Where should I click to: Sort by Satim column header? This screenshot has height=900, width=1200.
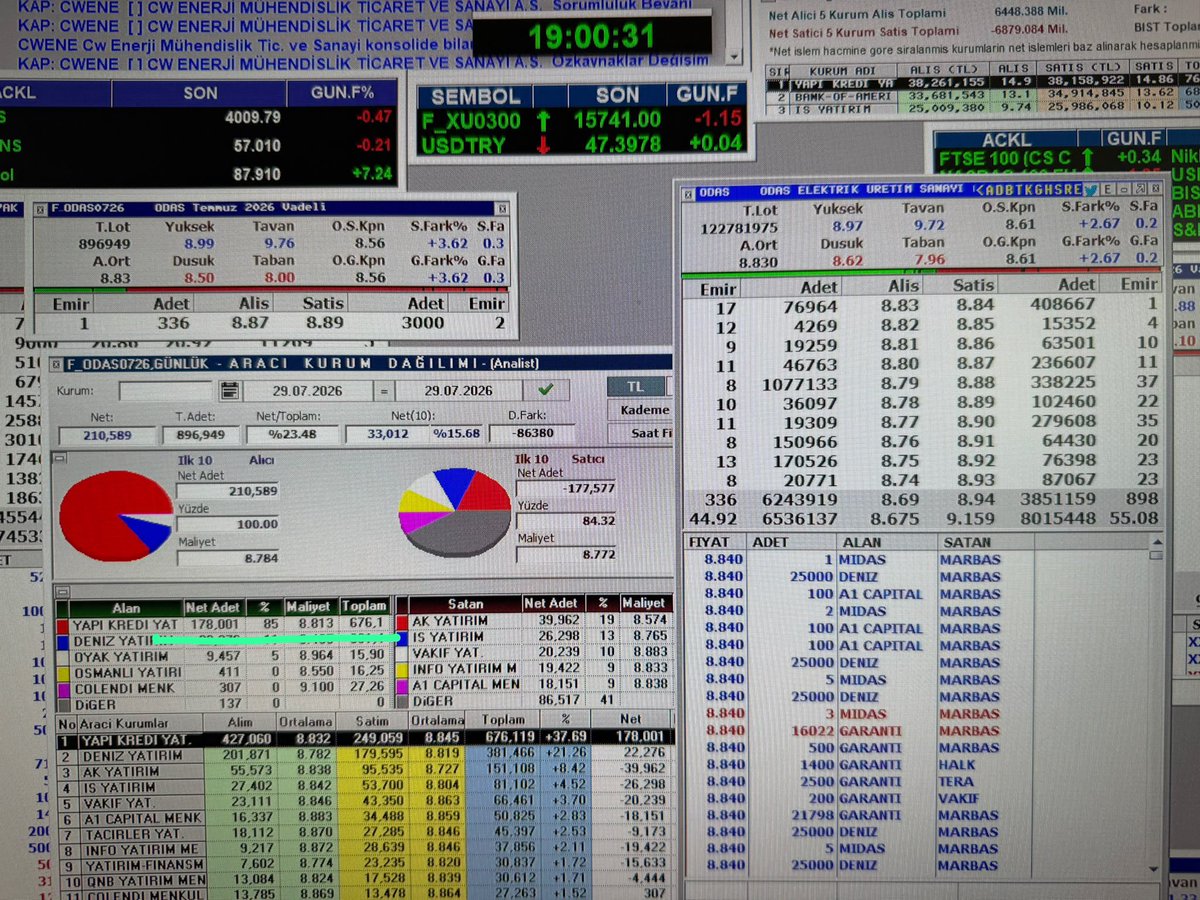point(372,720)
